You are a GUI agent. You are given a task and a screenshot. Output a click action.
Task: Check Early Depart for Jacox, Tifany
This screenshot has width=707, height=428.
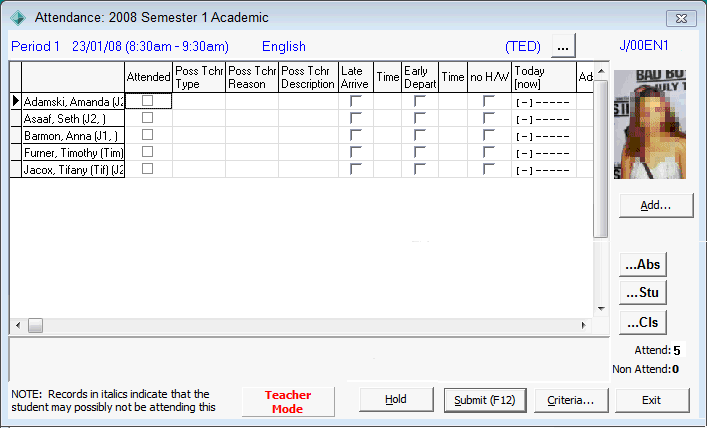point(420,169)
